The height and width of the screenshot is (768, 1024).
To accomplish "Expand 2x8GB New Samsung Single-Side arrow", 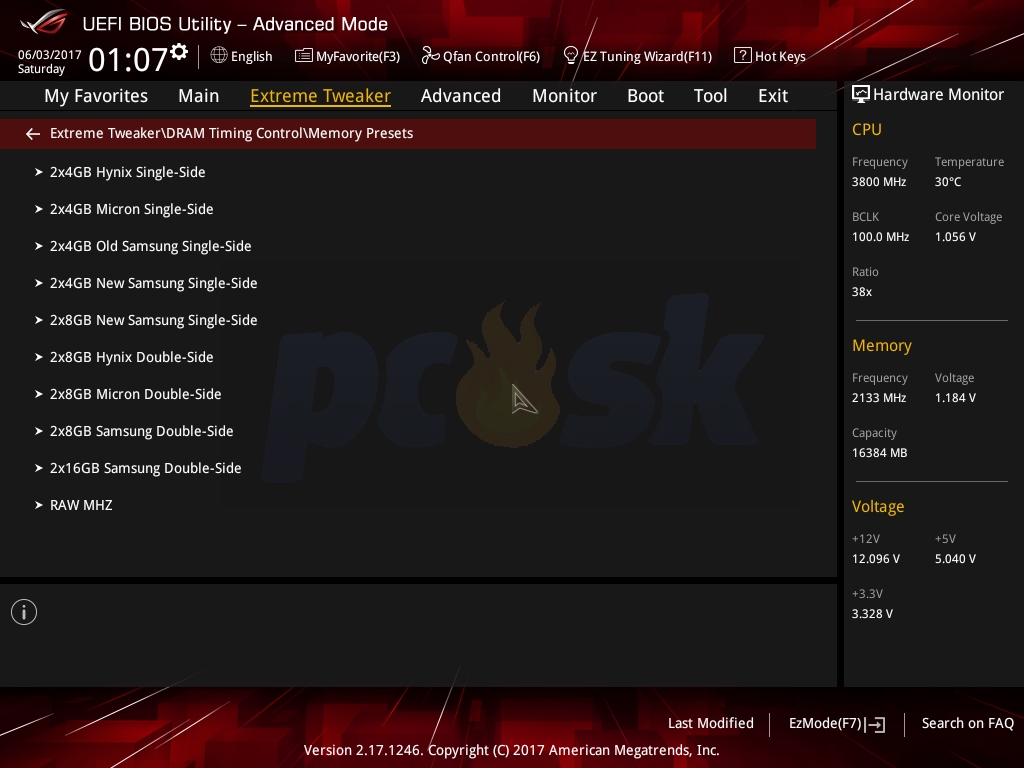I will pos(39,320).
